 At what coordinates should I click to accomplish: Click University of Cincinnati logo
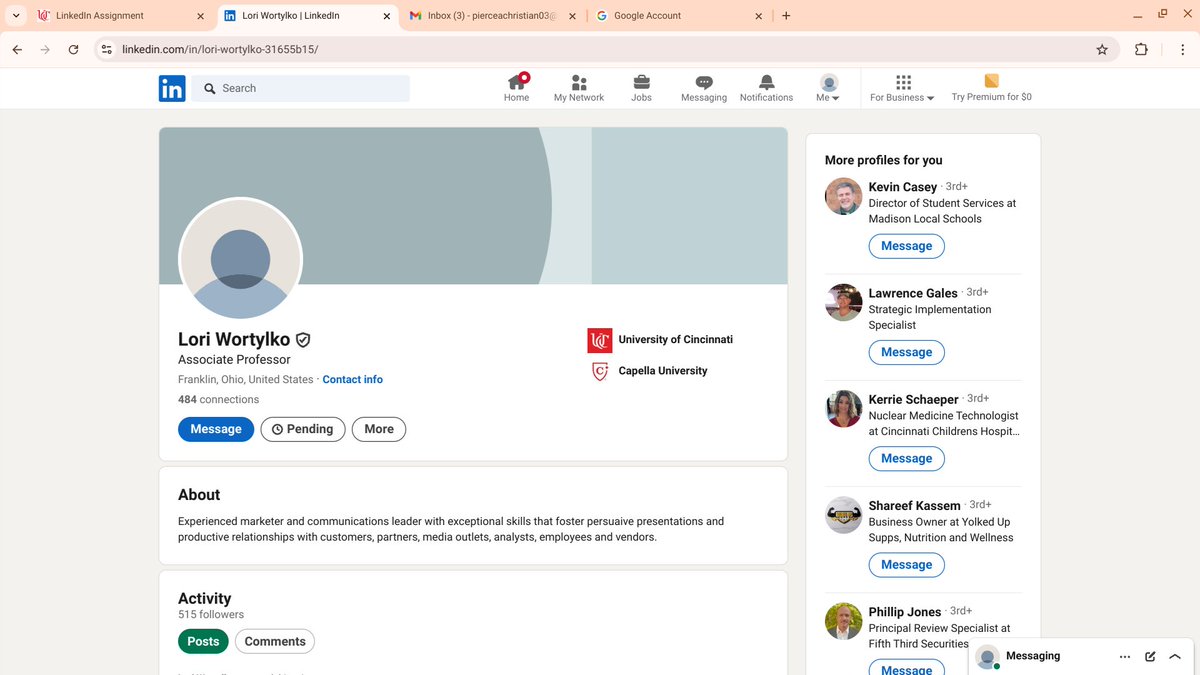(599, 341)
